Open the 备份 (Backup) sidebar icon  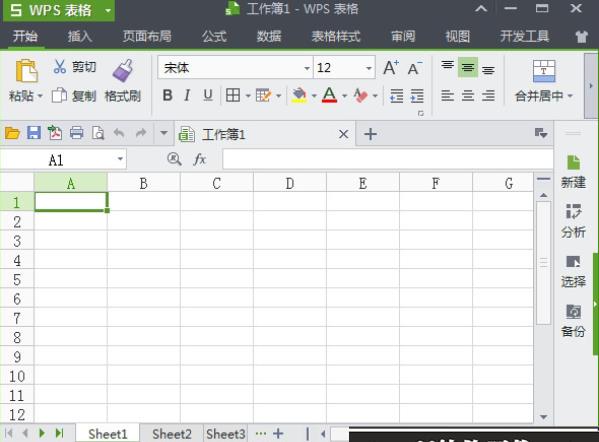pyautogui.click(x=573, y=321)
